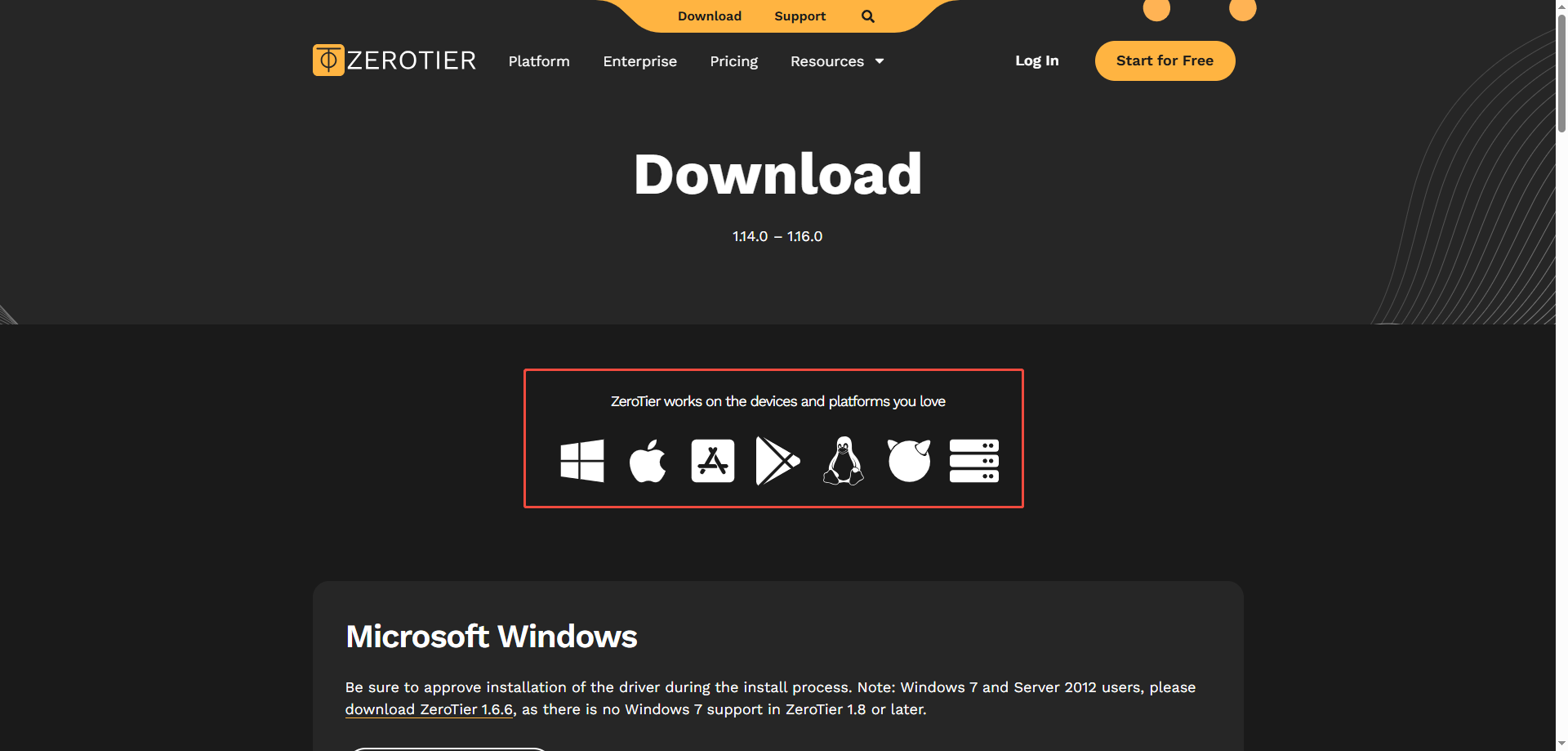This screenshot has width=1568, height=751.
Task: Select the NAS server rack icon
Action: pos(974,461)
